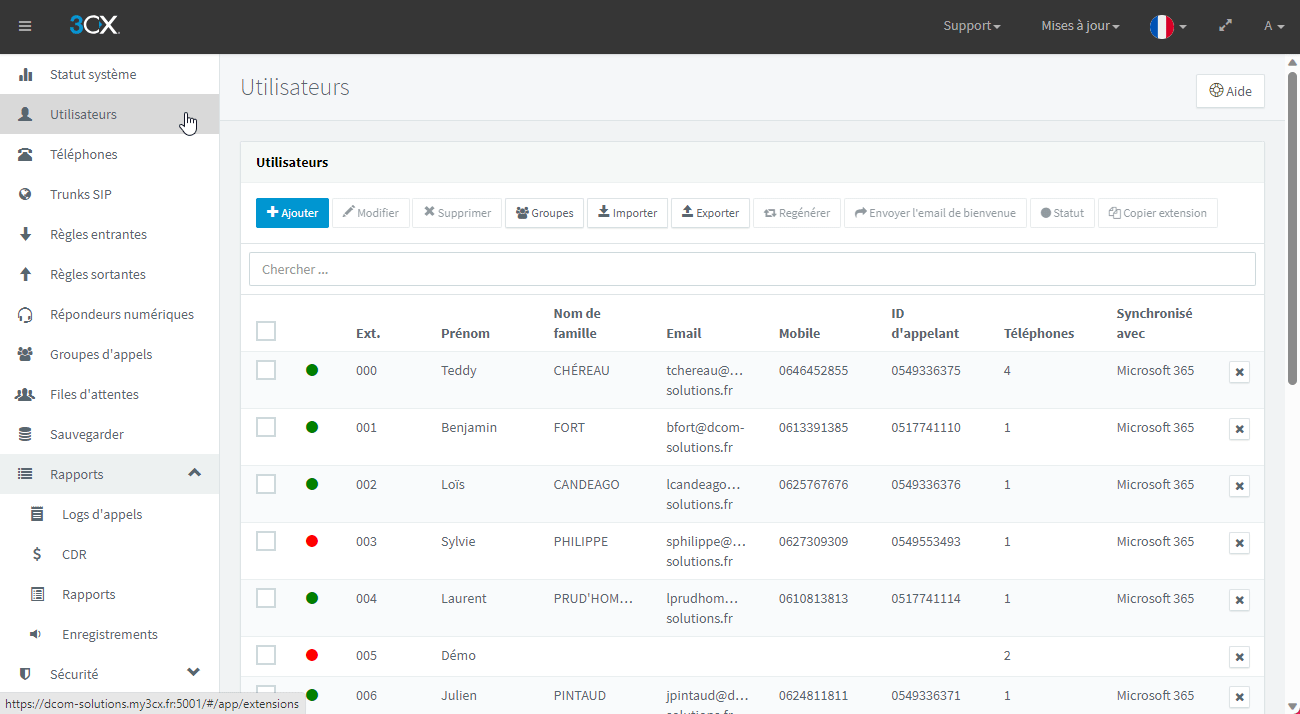Click the X icon on Laurent's row
Screen dimensions: 1300x714
tap(1239, 600)
